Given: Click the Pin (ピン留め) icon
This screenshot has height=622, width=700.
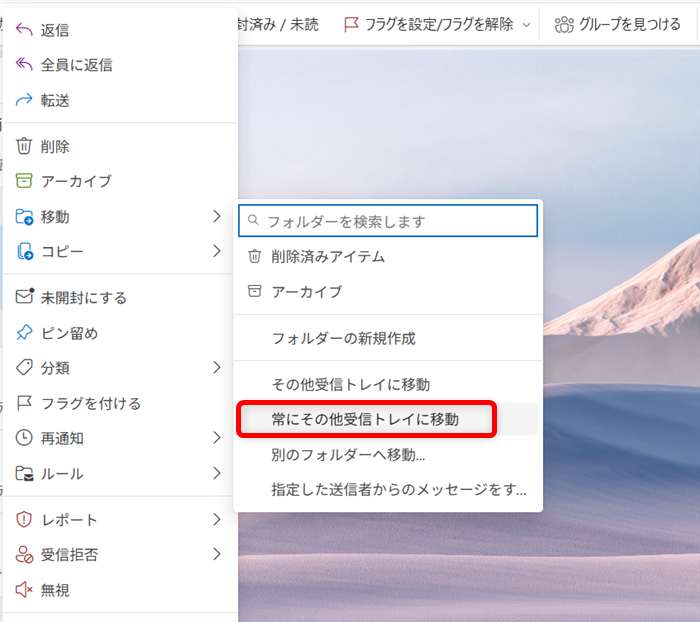Looking at the screenshot, I should click(x=25, y=333).
